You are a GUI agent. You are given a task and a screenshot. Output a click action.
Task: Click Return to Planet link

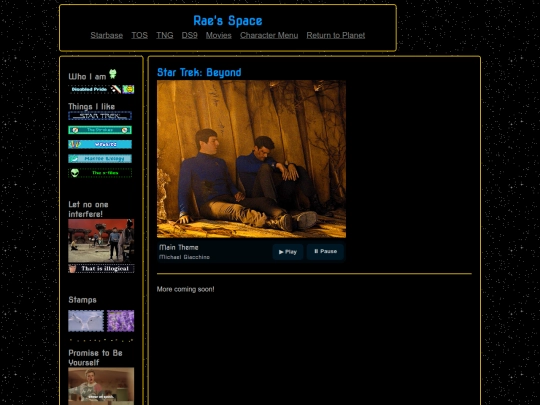(336, 35)
